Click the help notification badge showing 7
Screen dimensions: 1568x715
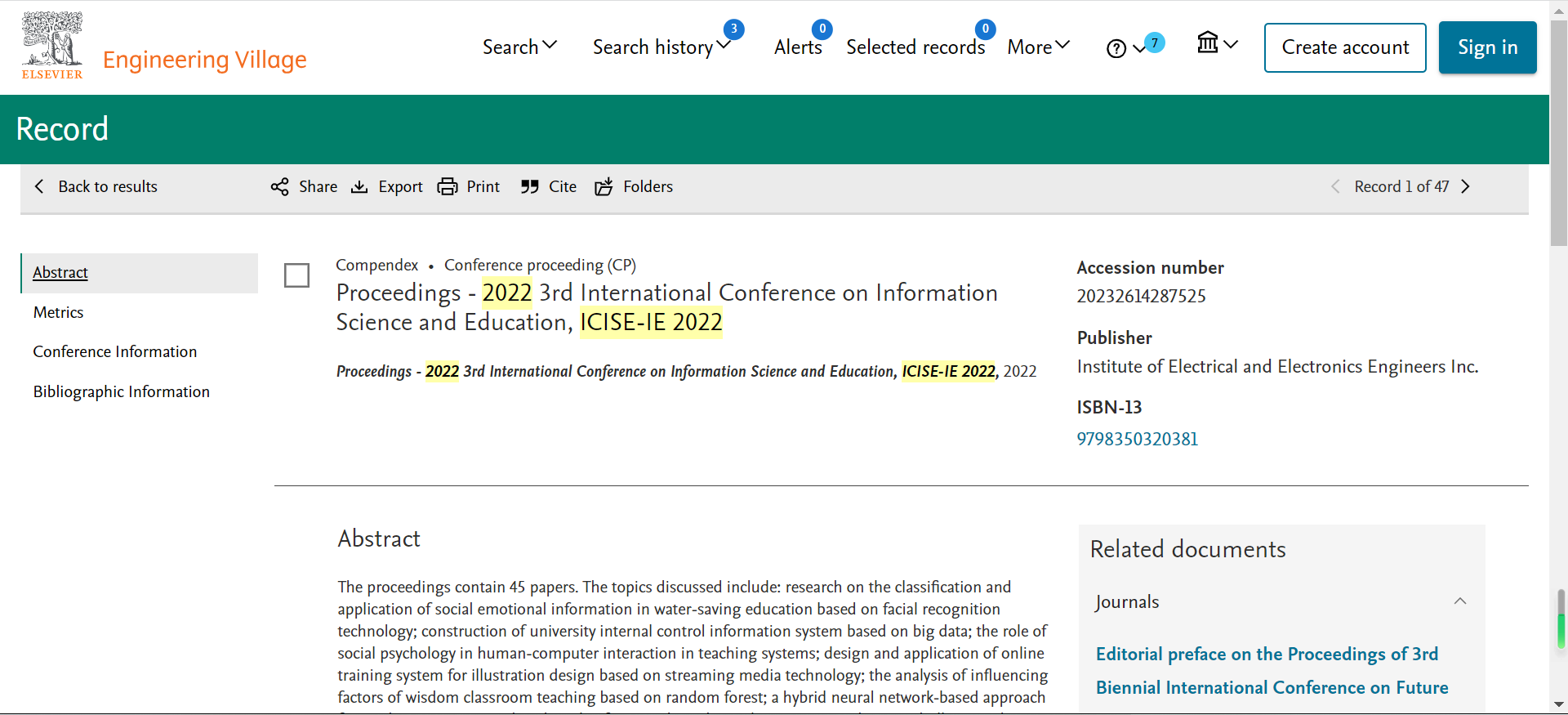1155,42
